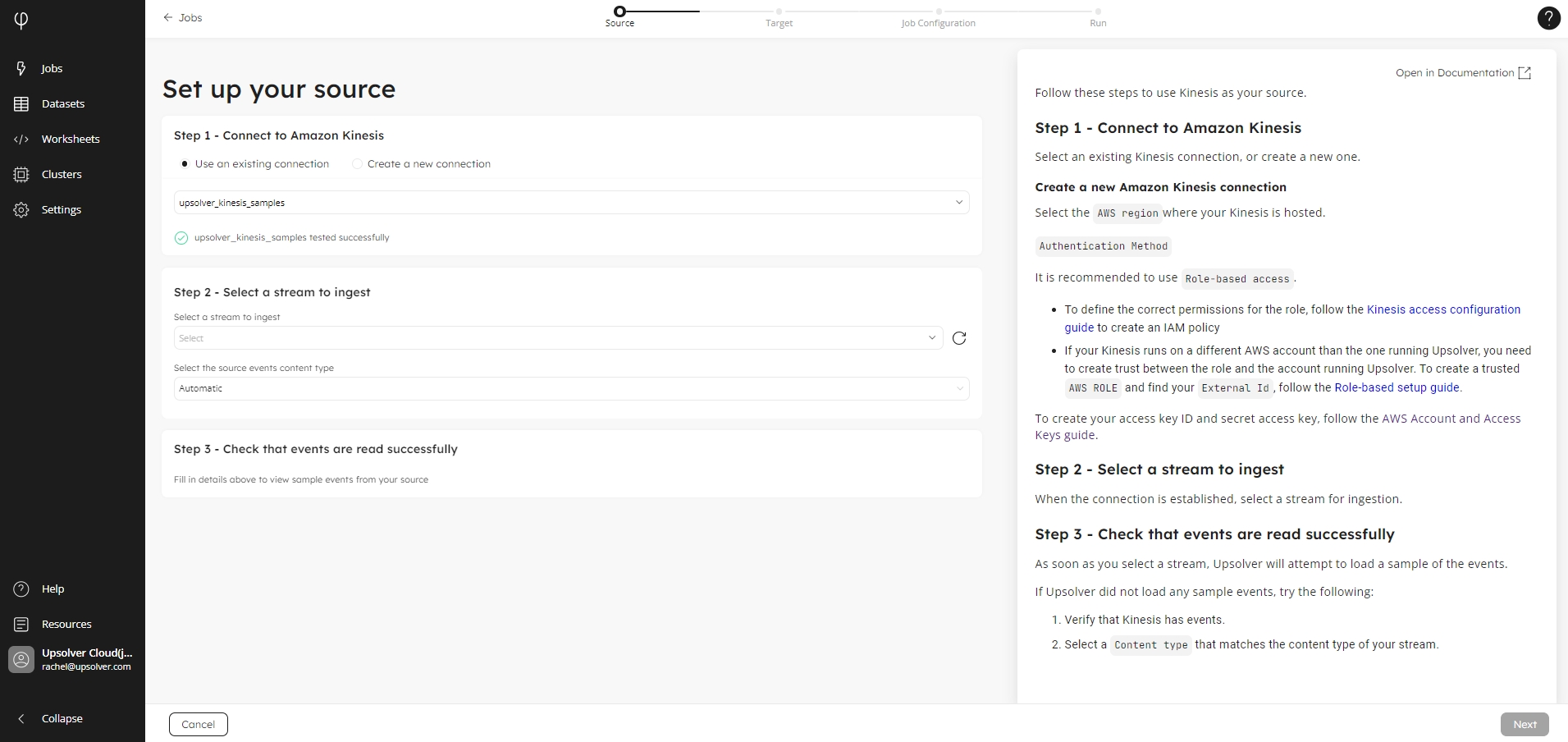This screenshot has width=1568, height=742.
Task: Open the Role-based setup guide link
Action: click(x=1397, y=387)
